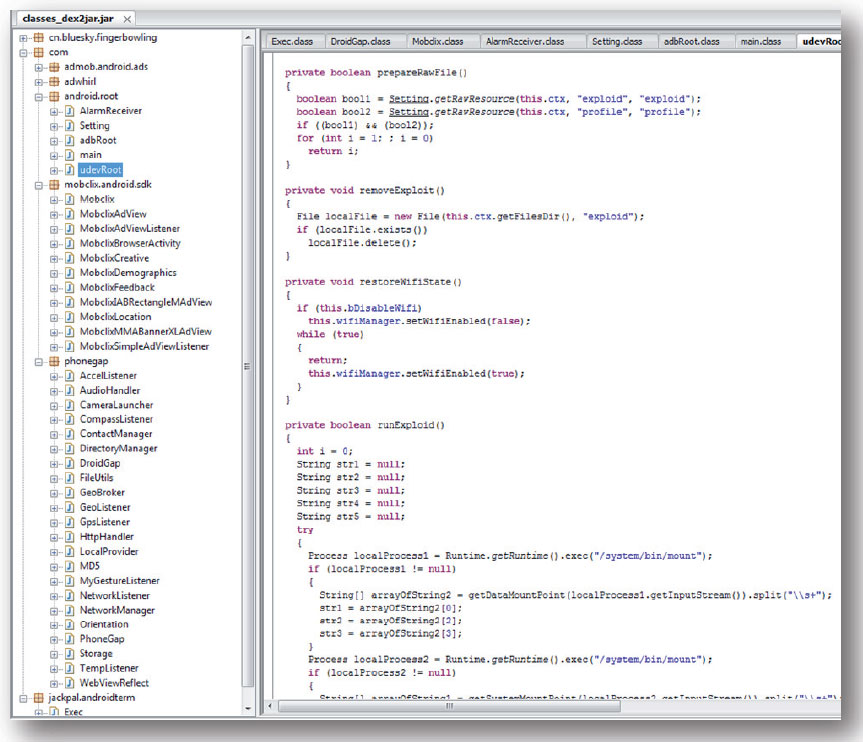Click the phonegap package icon
The height and width of the screenshot is (742, 863).
54,361
